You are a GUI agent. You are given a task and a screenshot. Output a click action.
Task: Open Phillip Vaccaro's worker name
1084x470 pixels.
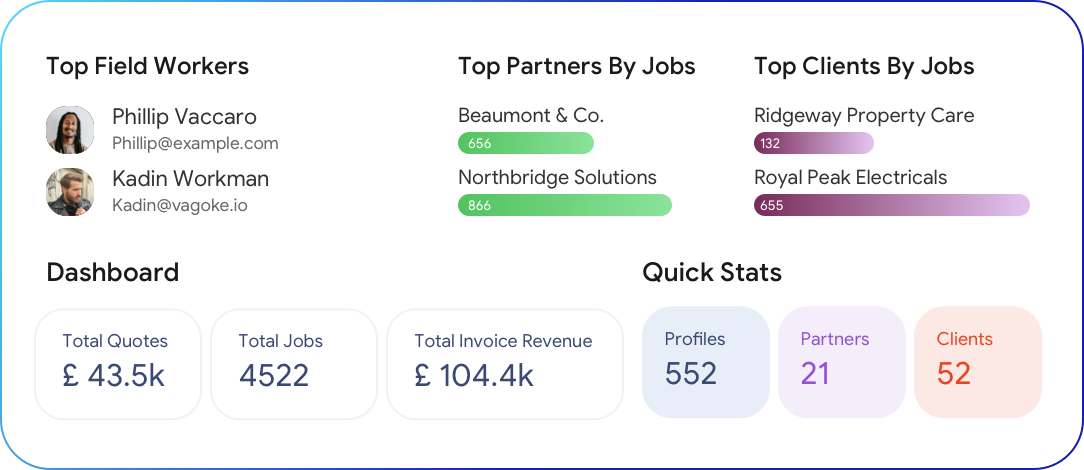click(x=184, y=117)
